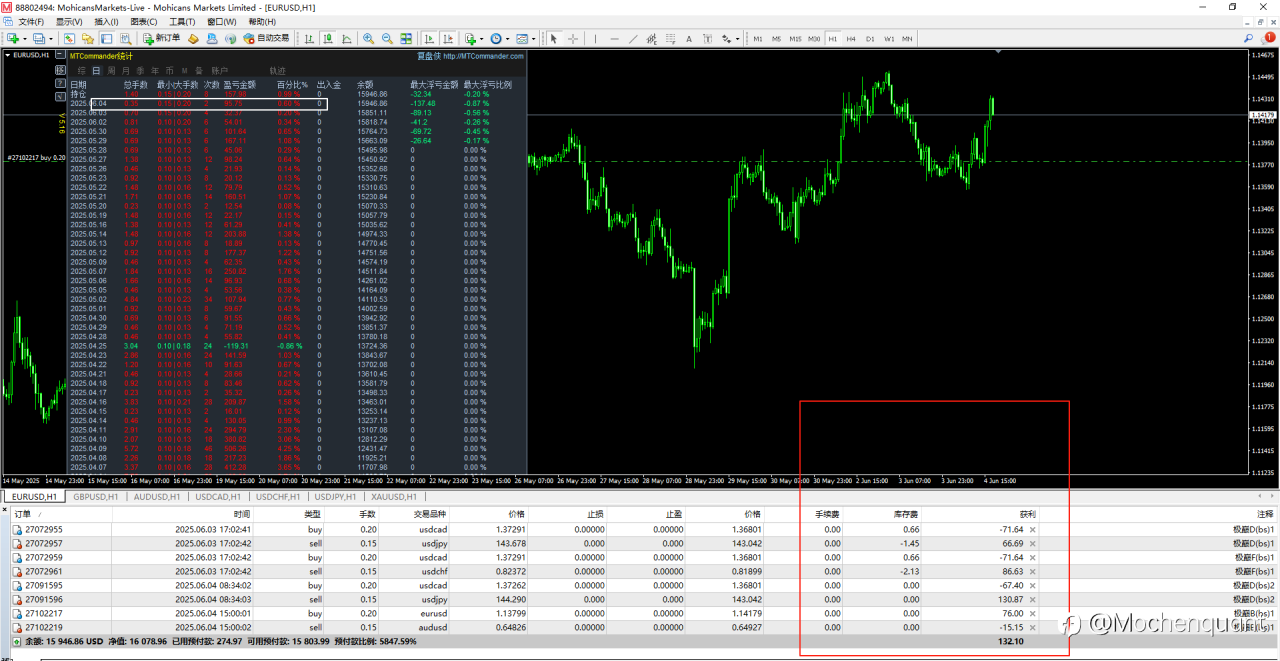Select the crosshair cursor tool

click(x=573, y=38)
